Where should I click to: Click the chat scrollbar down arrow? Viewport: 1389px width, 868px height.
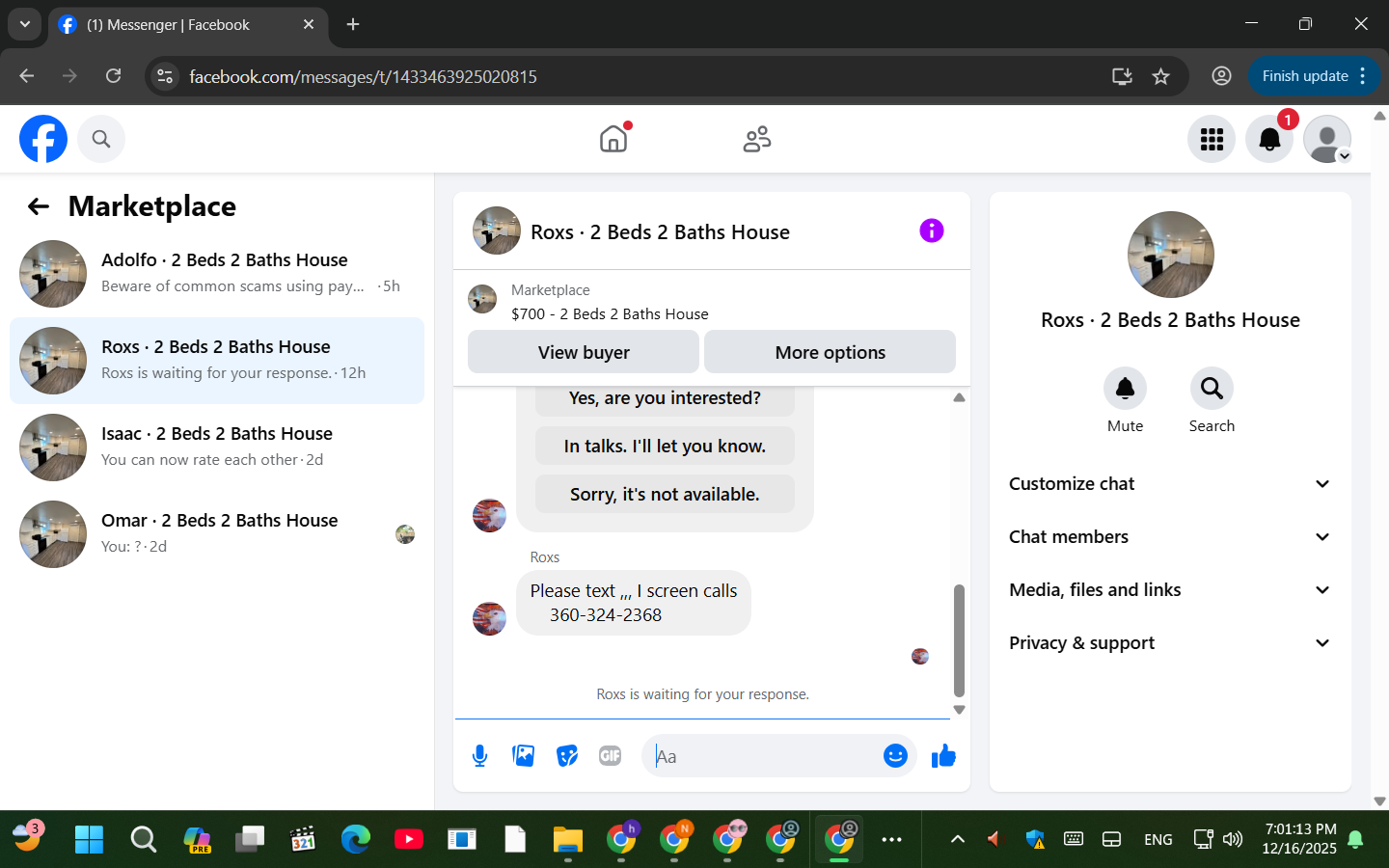point(959,710)
